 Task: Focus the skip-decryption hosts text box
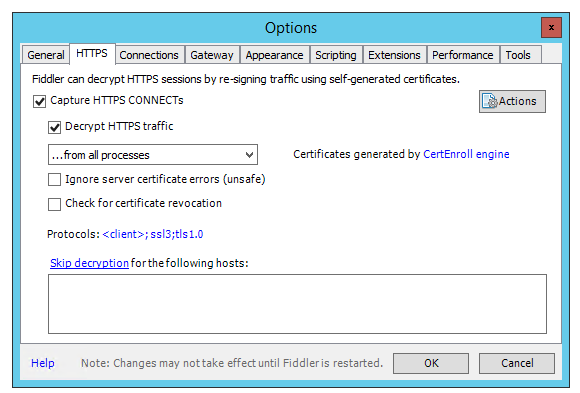click(x=297, y=304)
